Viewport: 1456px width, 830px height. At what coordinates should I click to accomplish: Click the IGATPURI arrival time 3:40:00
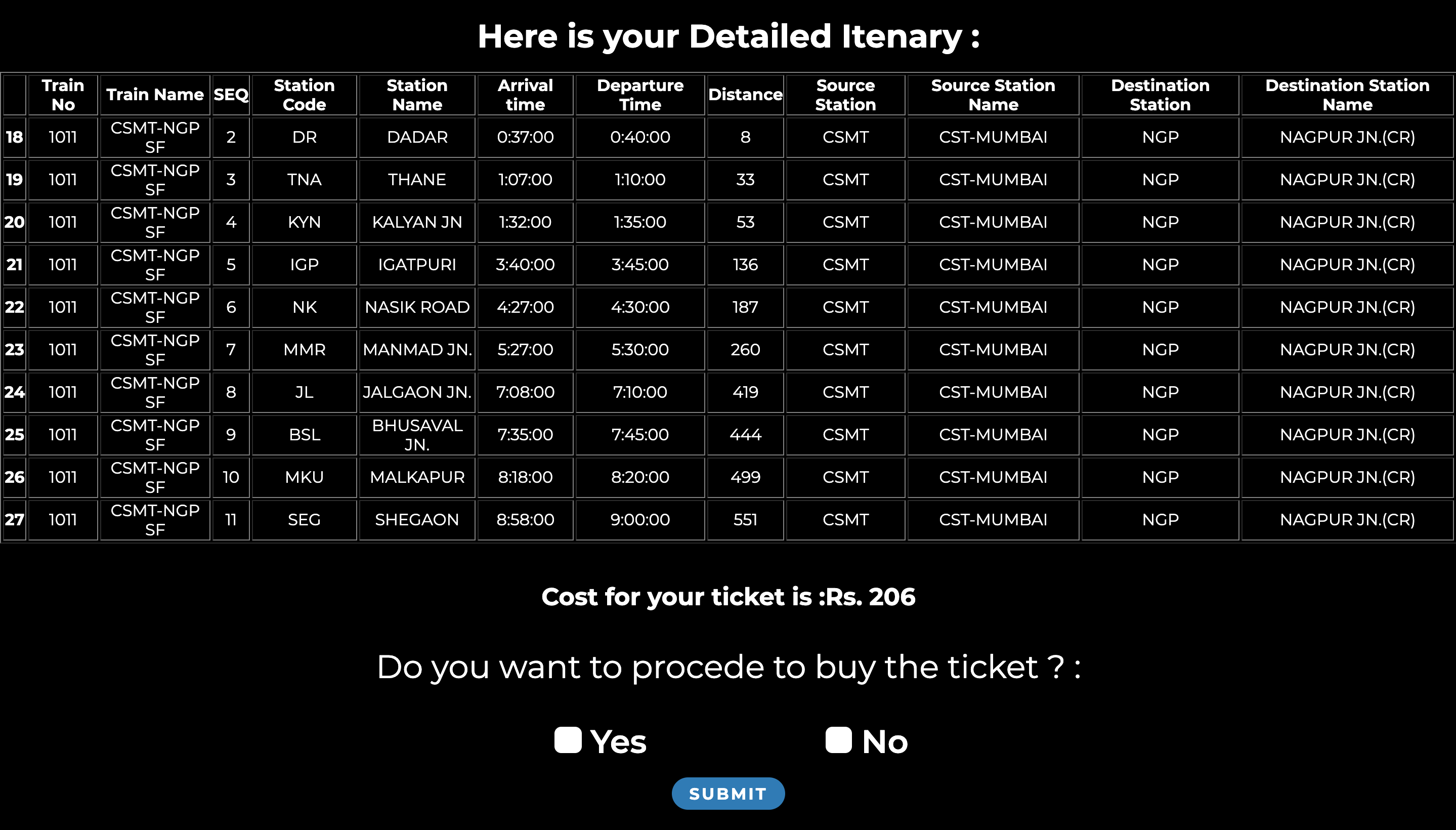coord(525,265)
